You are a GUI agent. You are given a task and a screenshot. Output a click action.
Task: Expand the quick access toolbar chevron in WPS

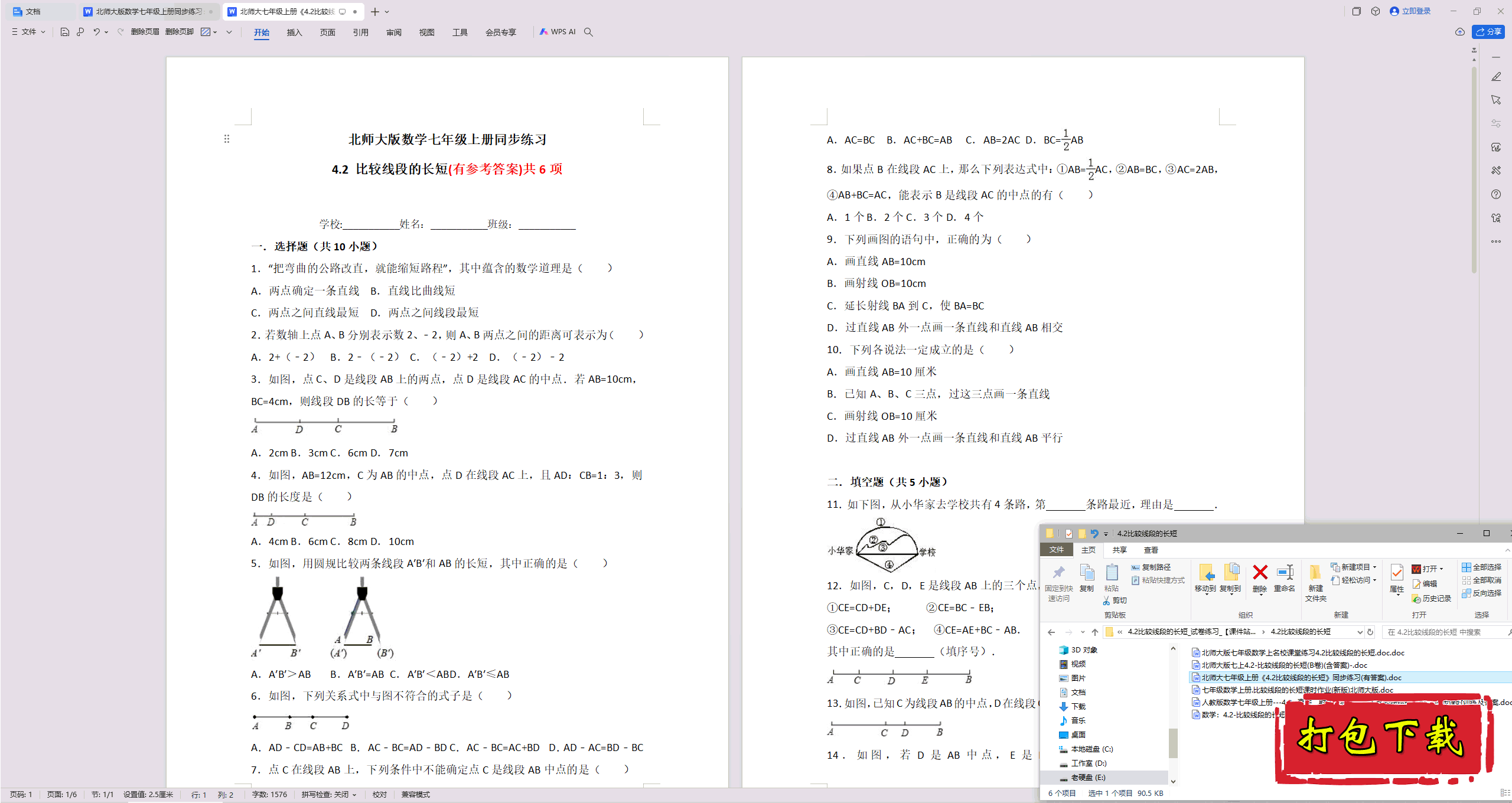tap(229, 32)
